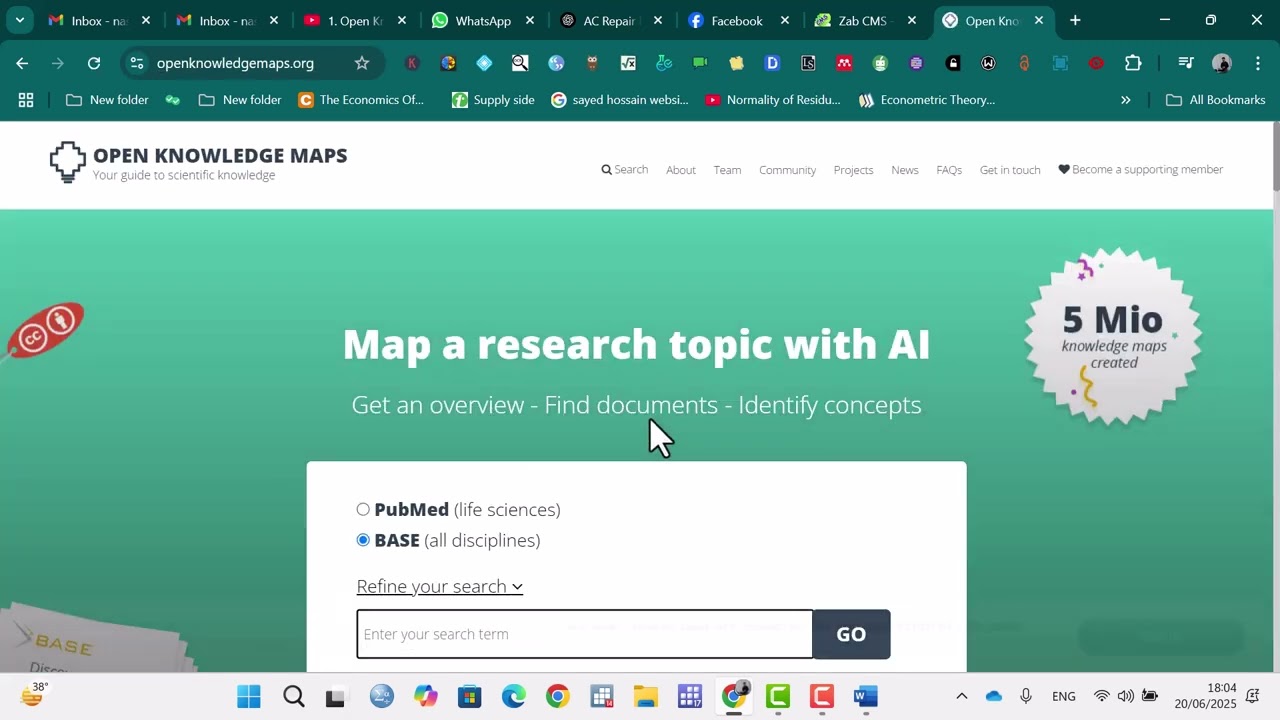1280x720 pixels.
Task: Click the red Creative Commons badge
Action: [46, 330]
